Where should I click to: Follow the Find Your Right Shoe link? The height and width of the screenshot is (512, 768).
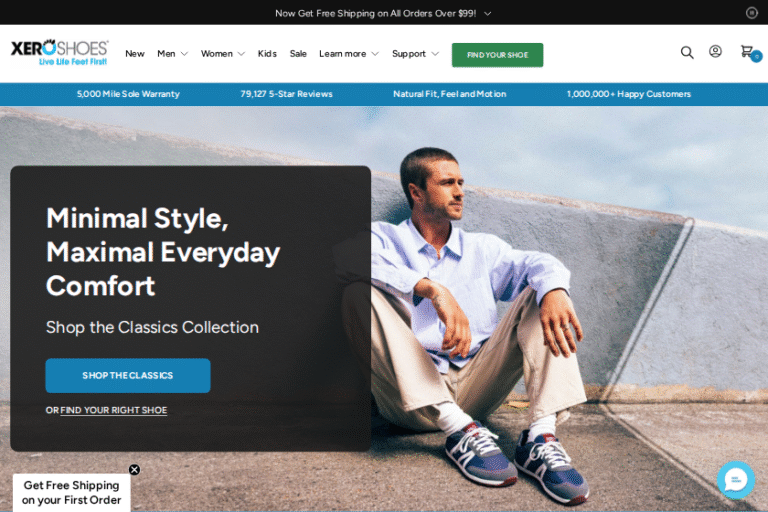tap(113, 410)
